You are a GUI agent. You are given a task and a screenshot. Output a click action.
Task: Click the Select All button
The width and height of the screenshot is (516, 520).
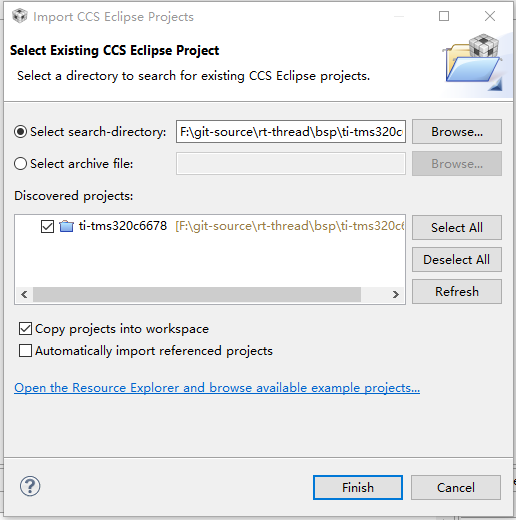pyautogui.click(x=457, y=228)
